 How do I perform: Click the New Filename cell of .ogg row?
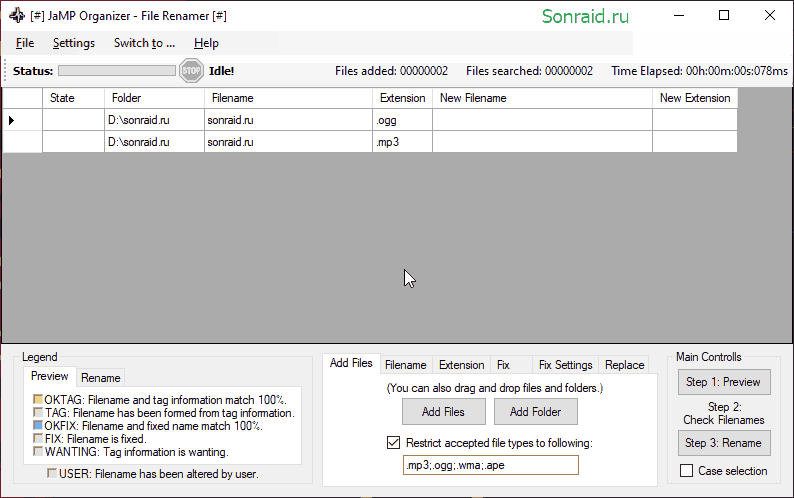(542, 120)
